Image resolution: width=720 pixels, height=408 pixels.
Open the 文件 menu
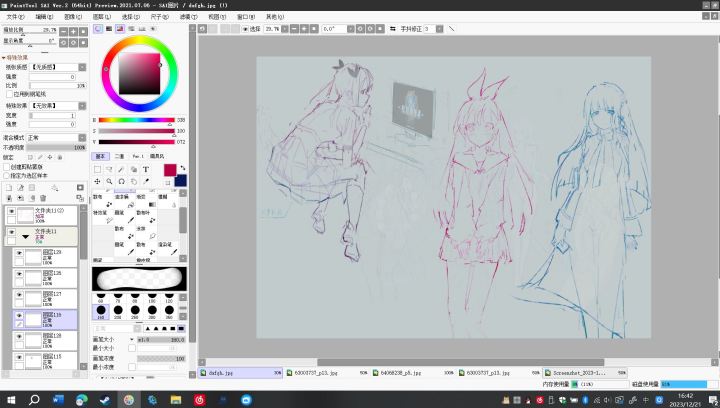pyautogui.click(x=15, y=17)
